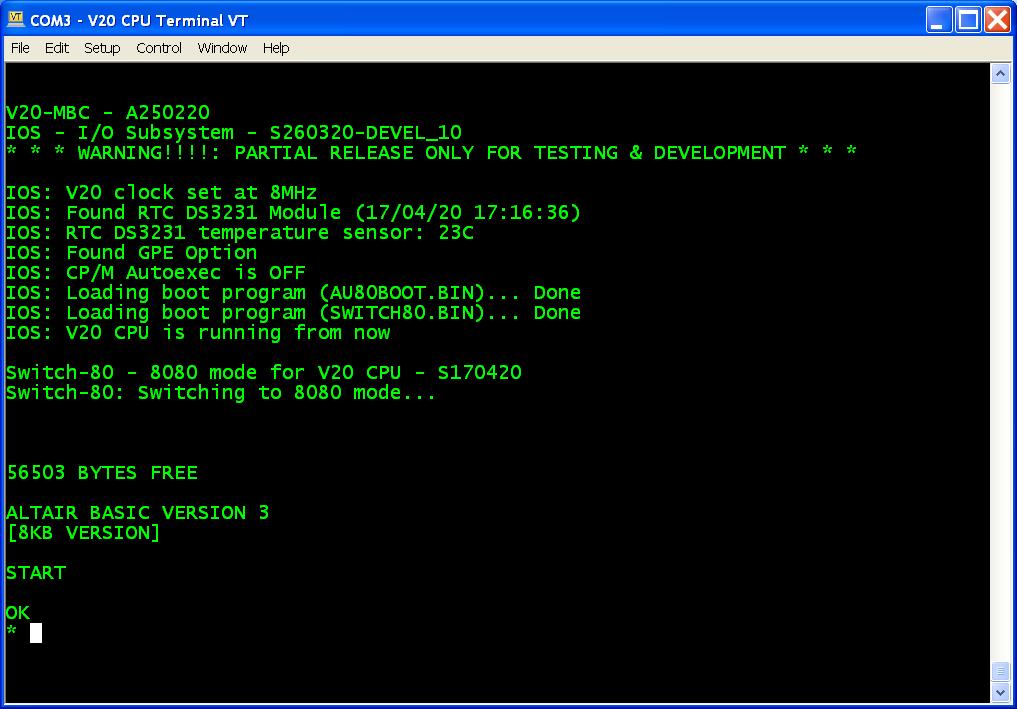Screen dimensions: 1017x709
Task: Open the Edit menu
Action: point(56,48)
